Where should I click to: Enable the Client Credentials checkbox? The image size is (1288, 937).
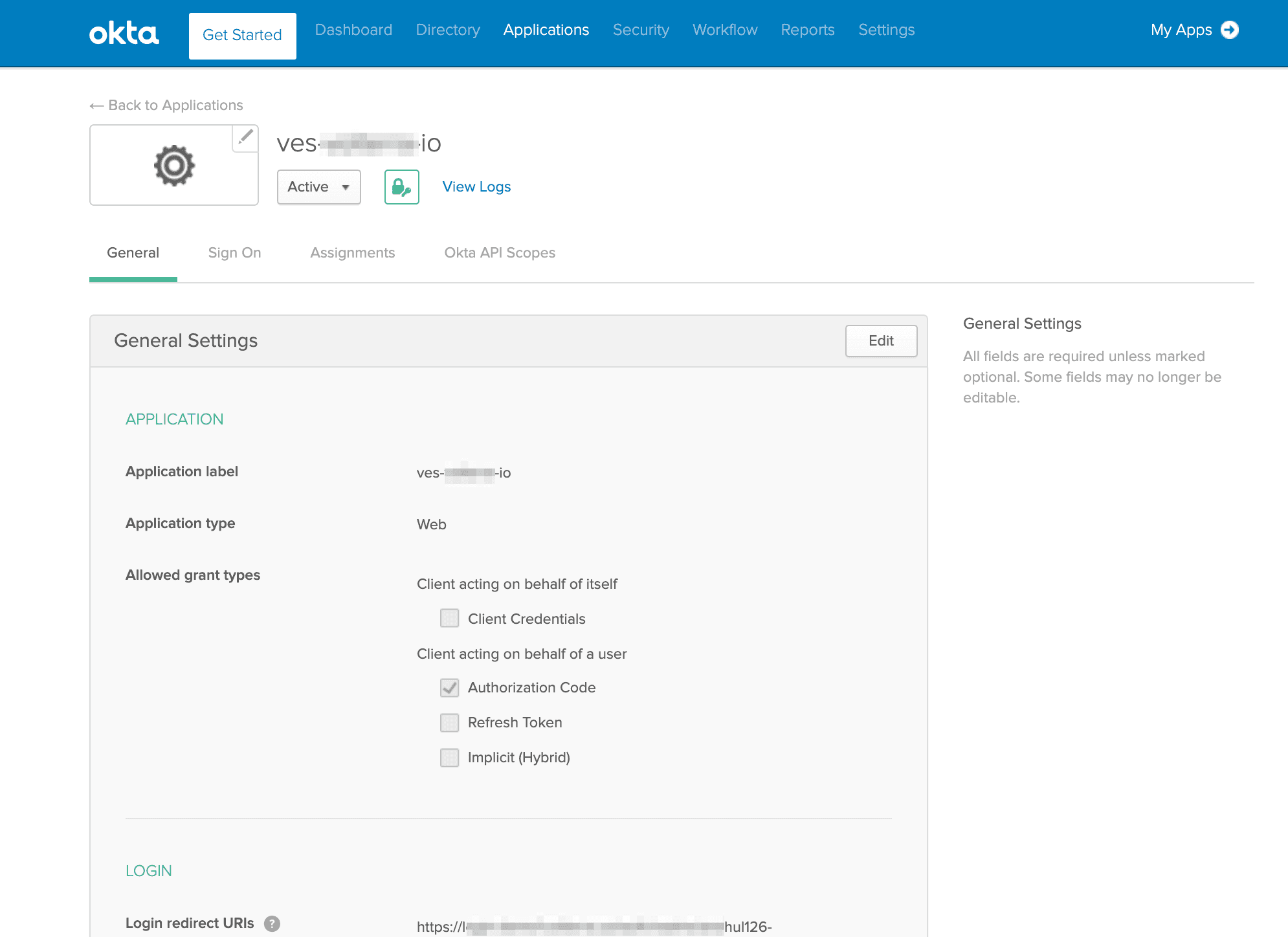click(x=449, y=618)
